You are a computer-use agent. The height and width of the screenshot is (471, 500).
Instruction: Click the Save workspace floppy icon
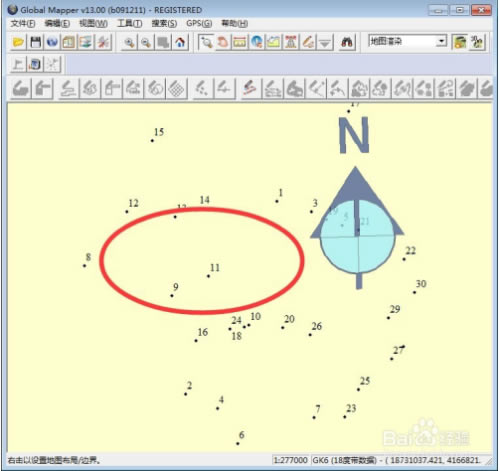coord(35,42)
